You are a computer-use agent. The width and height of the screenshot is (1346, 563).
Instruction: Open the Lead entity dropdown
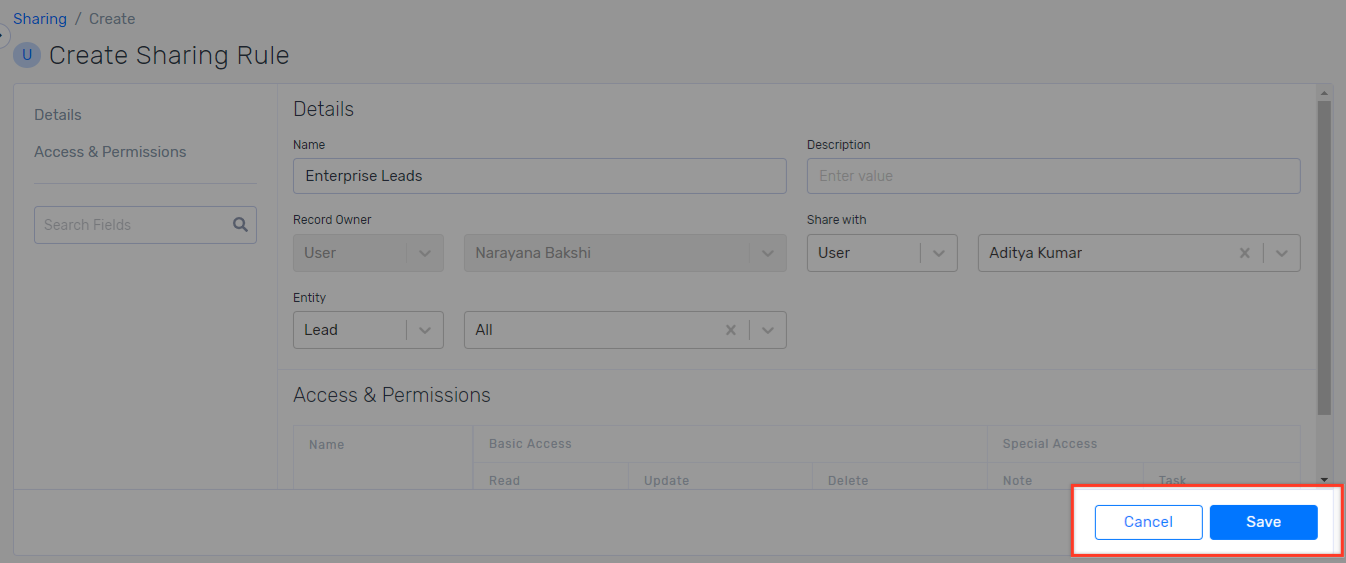click(368, 330)
